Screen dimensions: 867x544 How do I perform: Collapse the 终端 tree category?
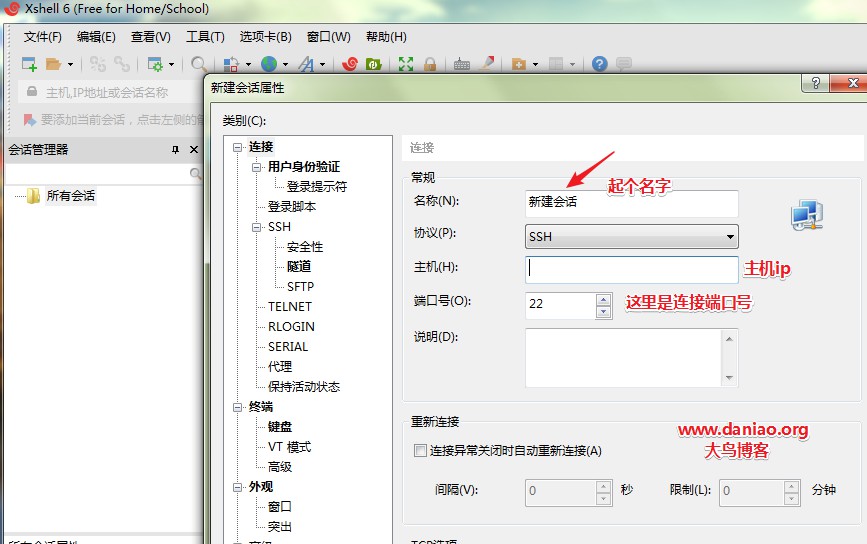[238, 407]
